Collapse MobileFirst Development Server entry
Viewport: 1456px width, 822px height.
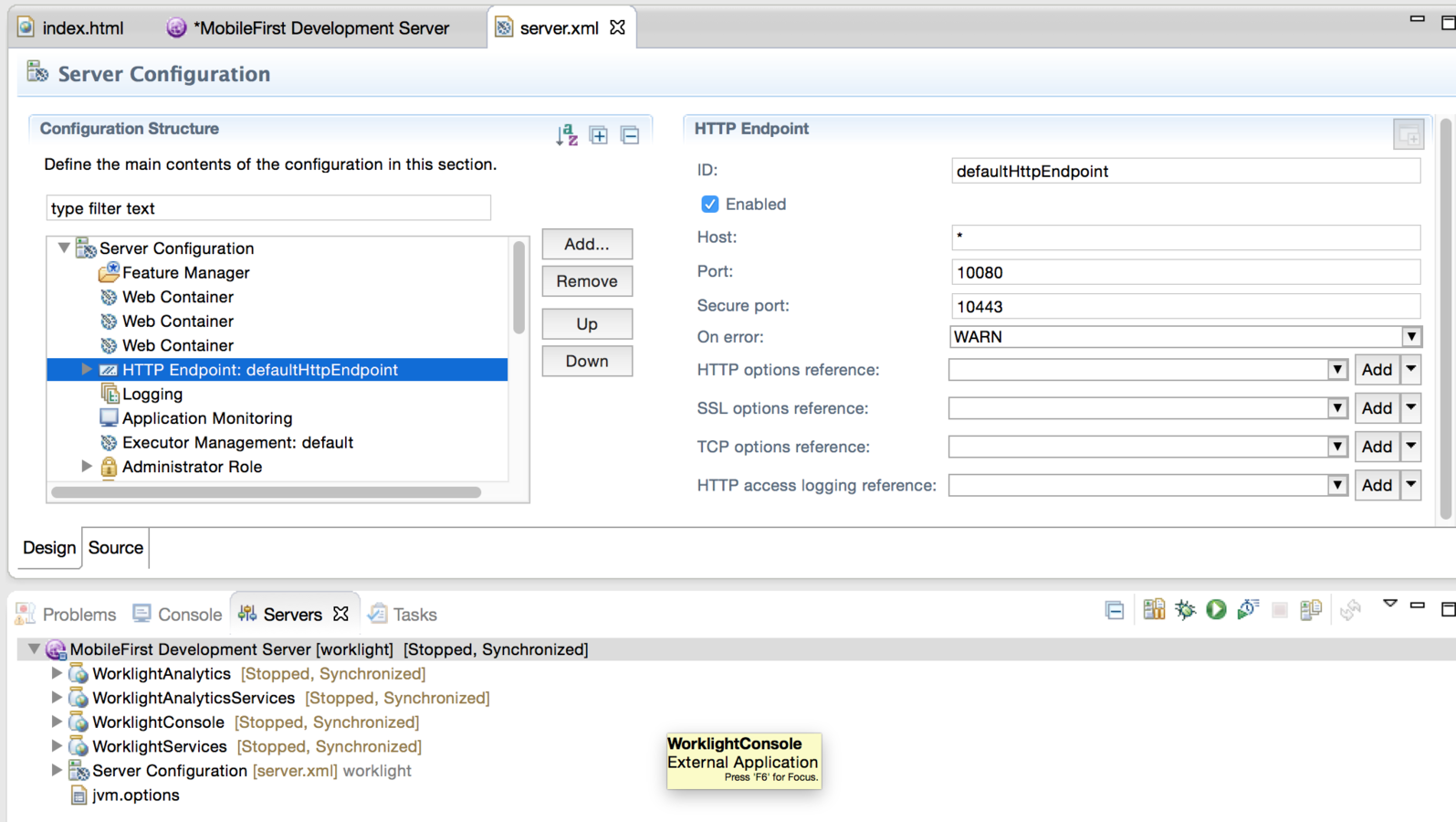click(33, 648)
